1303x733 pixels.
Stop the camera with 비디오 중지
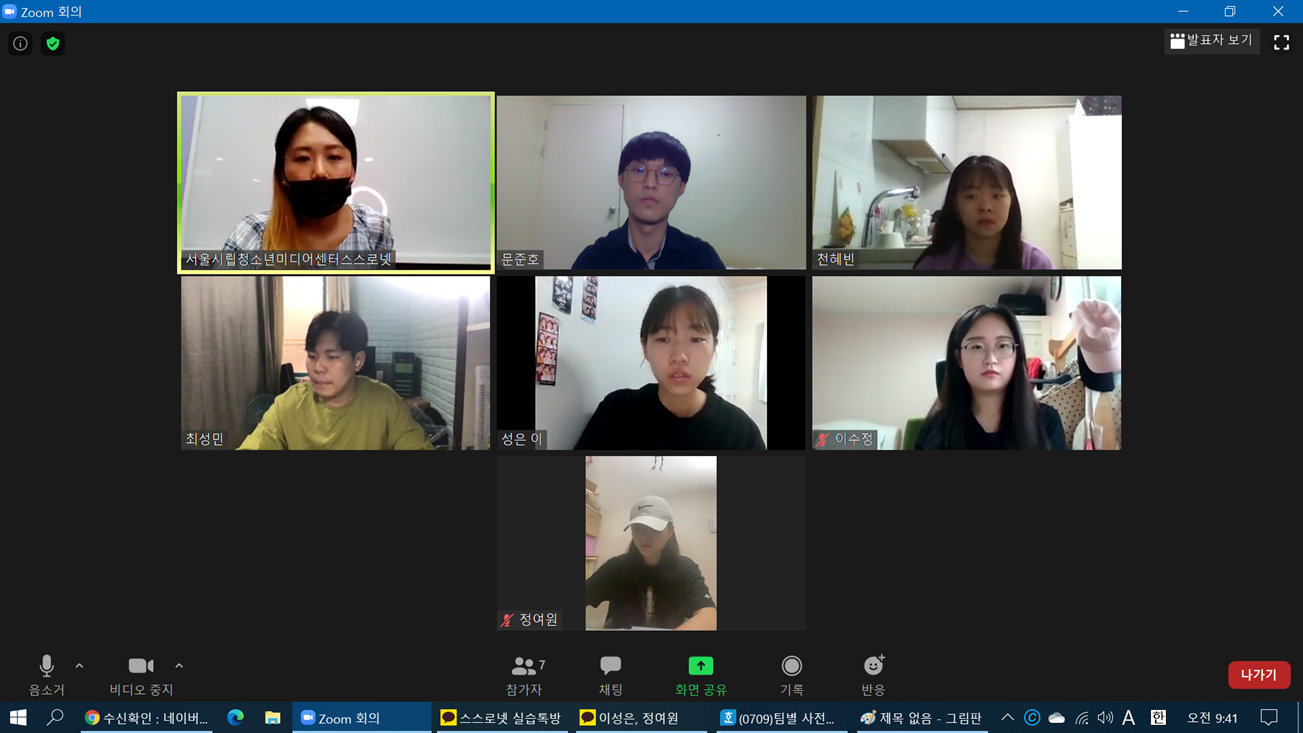click(141, 675)
